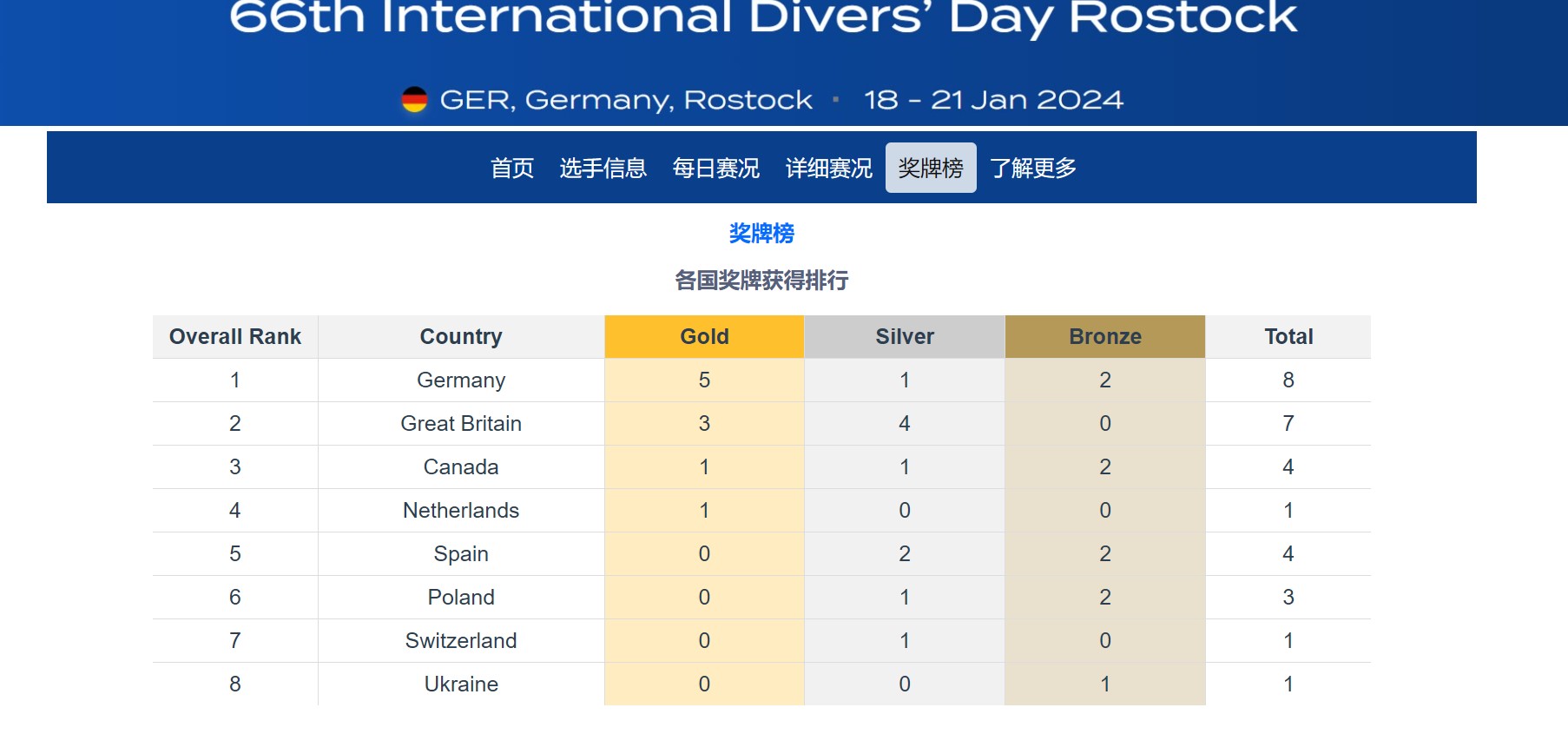Viewport: 1568px width, 734px height.
Task: Select the Ukraine country cell
Action: [460, 684]
